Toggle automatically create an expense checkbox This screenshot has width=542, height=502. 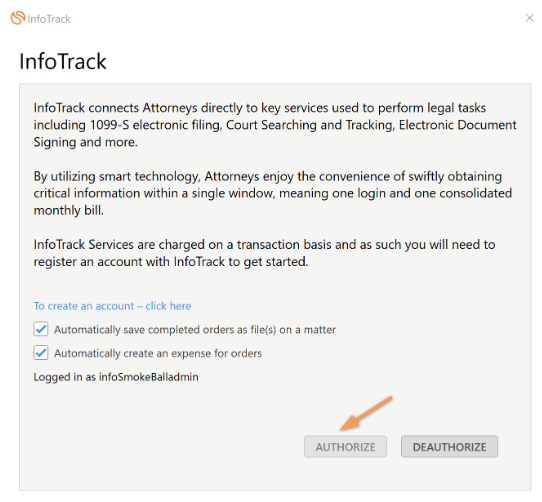pyautogui.click(x=41, y=353)
